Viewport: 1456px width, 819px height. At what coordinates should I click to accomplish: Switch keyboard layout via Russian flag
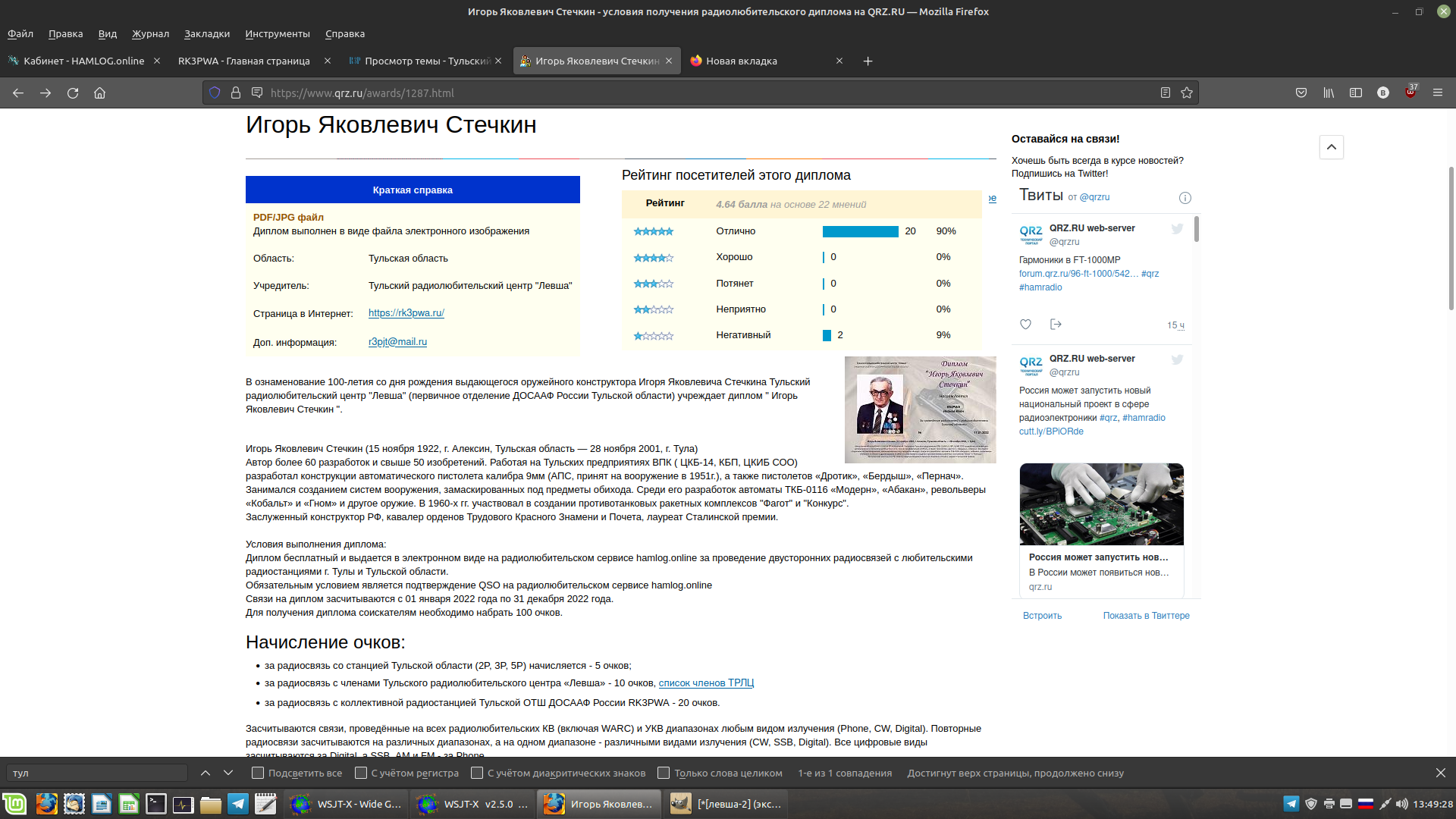(1366, 804)
